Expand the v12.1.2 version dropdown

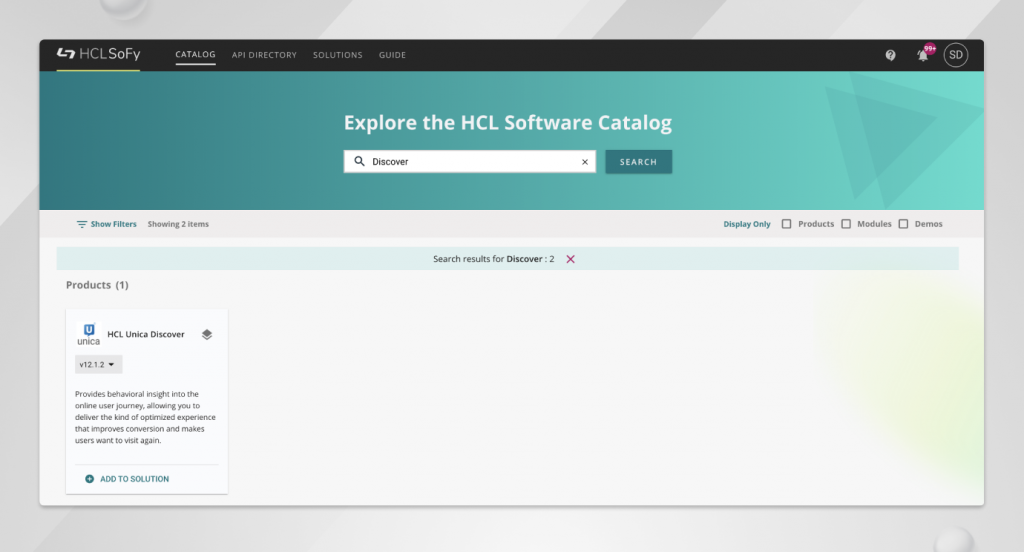pos(98,365)
